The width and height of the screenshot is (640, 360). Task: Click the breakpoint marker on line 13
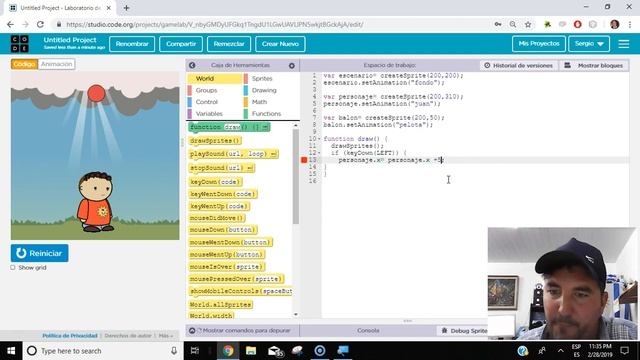(x=304, y=160)
